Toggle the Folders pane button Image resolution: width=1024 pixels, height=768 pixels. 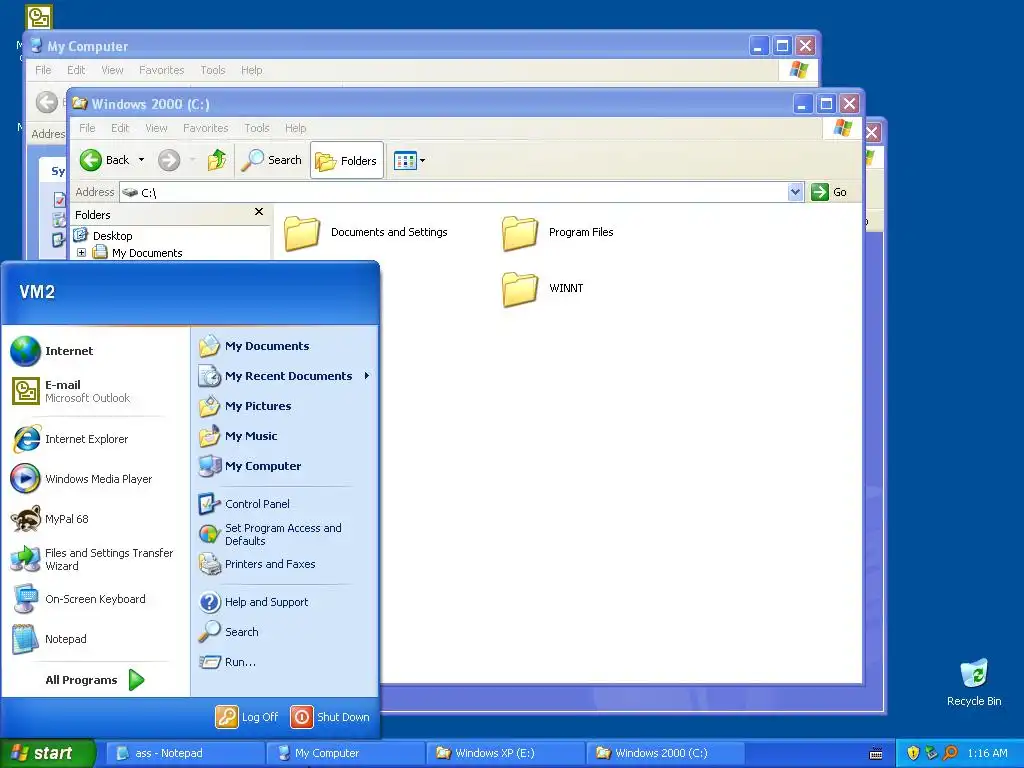point(347,161)
